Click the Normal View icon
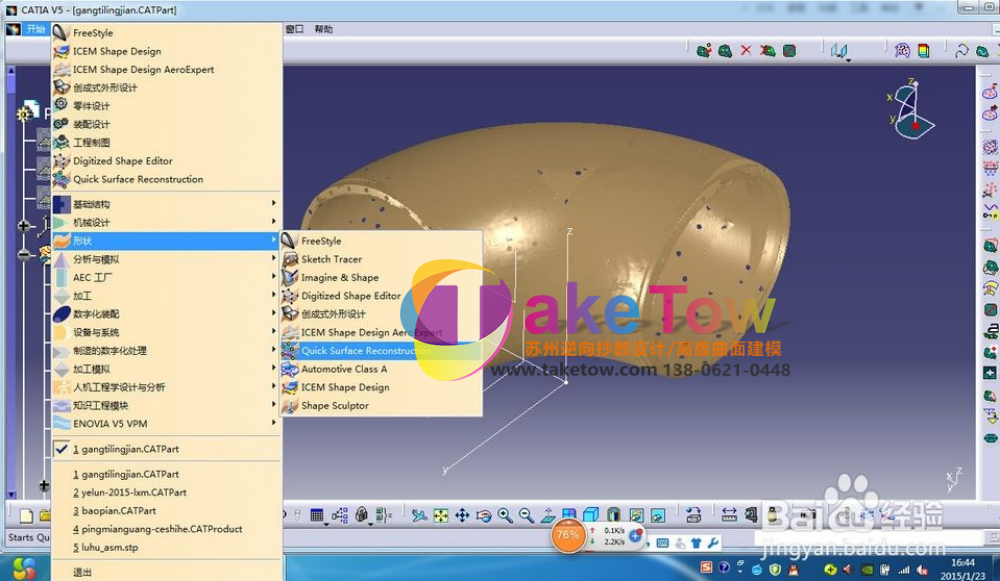1000x581 pixels. 548,515
